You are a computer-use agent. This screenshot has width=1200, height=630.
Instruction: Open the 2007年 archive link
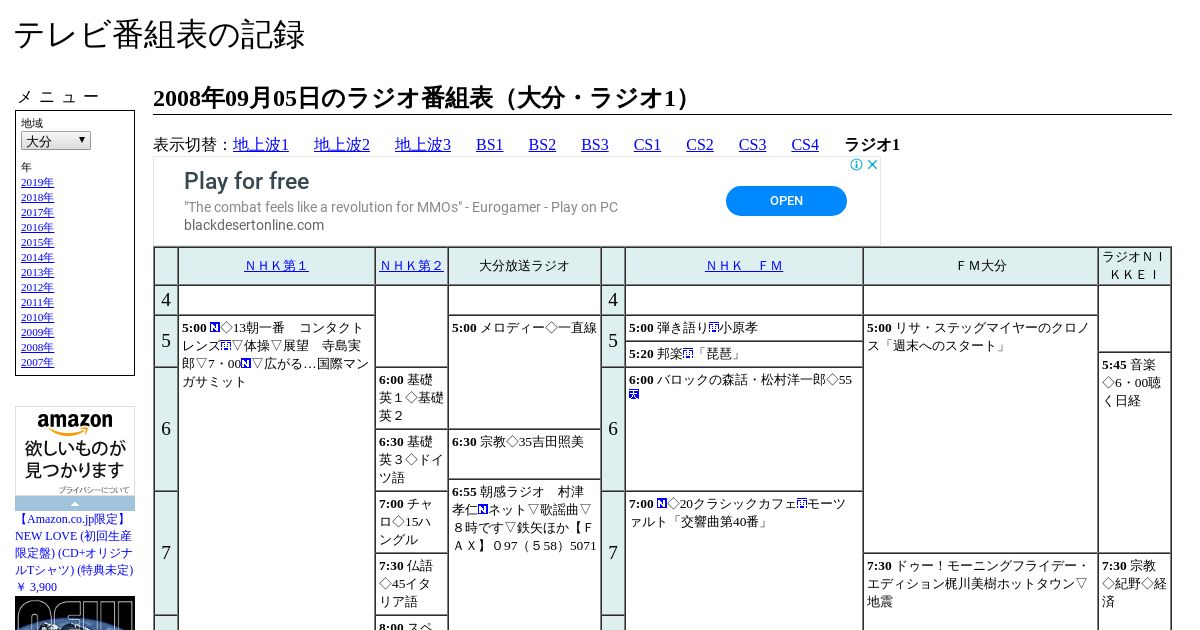(37, 363)
